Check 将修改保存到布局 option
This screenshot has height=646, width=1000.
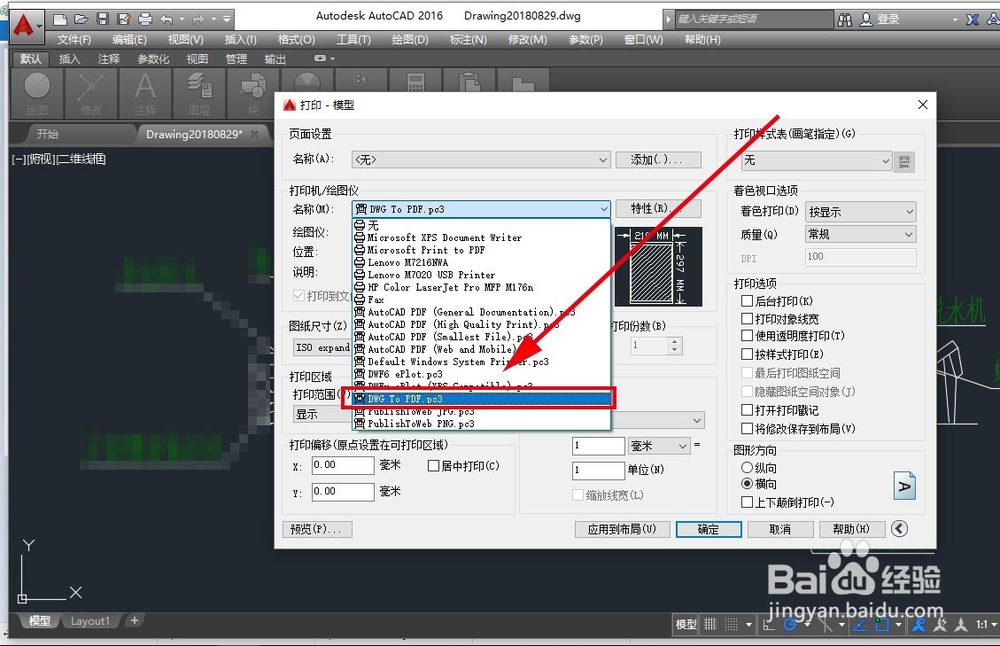(x=747, y=429)
